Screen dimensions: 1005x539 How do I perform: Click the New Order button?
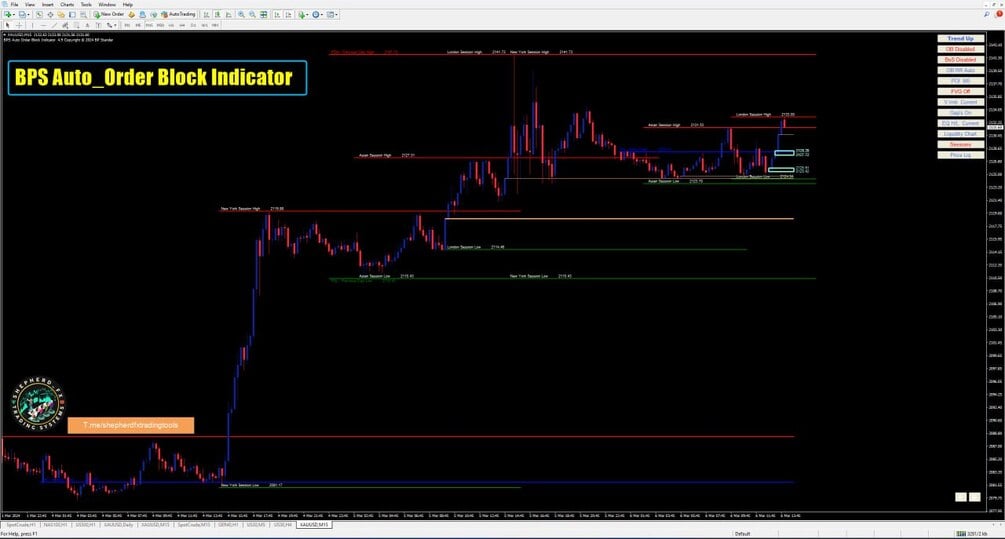click(109, 14)
